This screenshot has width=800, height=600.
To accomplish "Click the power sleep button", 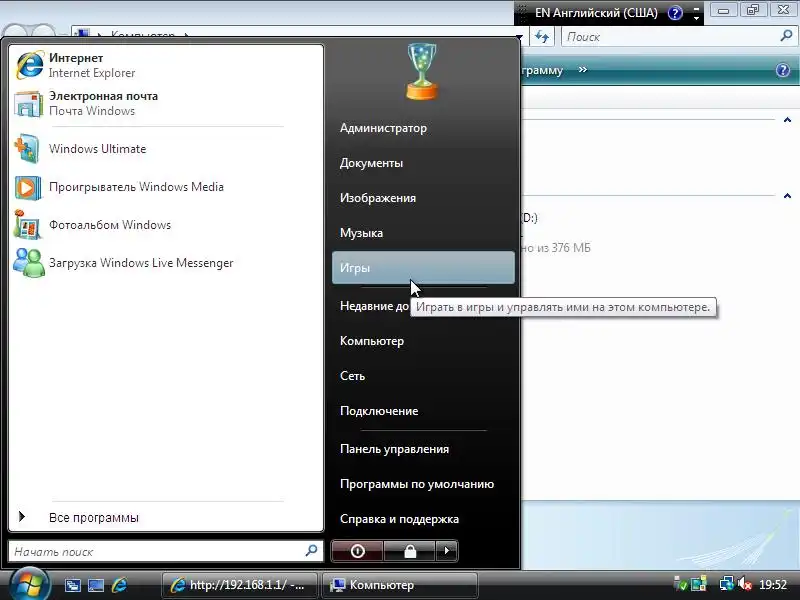I will pyautogui.click(x=357, y=551).
